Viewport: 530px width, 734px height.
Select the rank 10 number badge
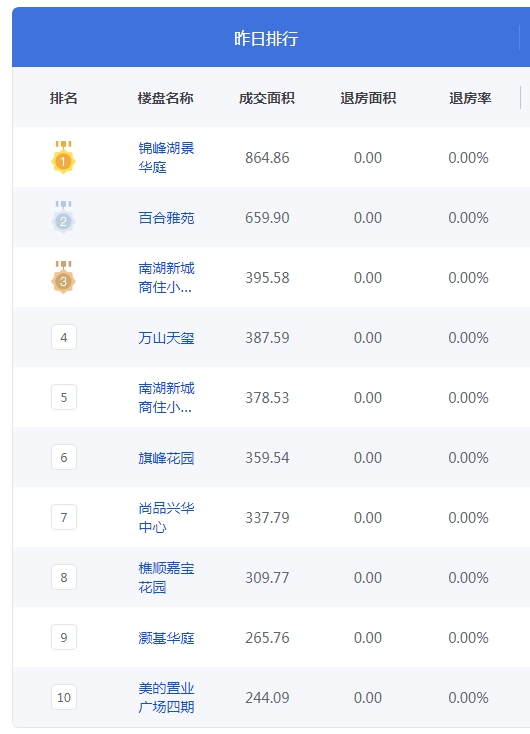64,697
